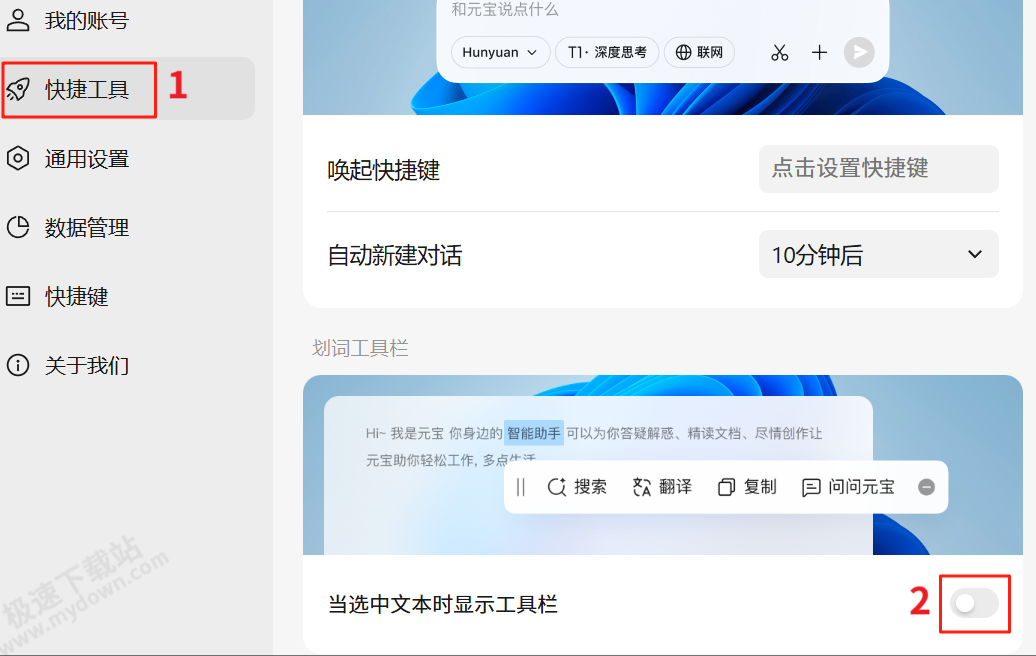Click the scissors screenshot icon in the input bar
Screen dimensions: 1036x656
pos(779,52)
